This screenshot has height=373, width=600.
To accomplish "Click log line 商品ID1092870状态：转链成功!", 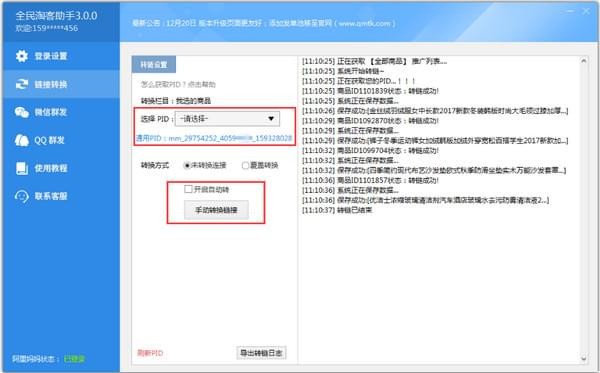I will [x=370, y=121].
